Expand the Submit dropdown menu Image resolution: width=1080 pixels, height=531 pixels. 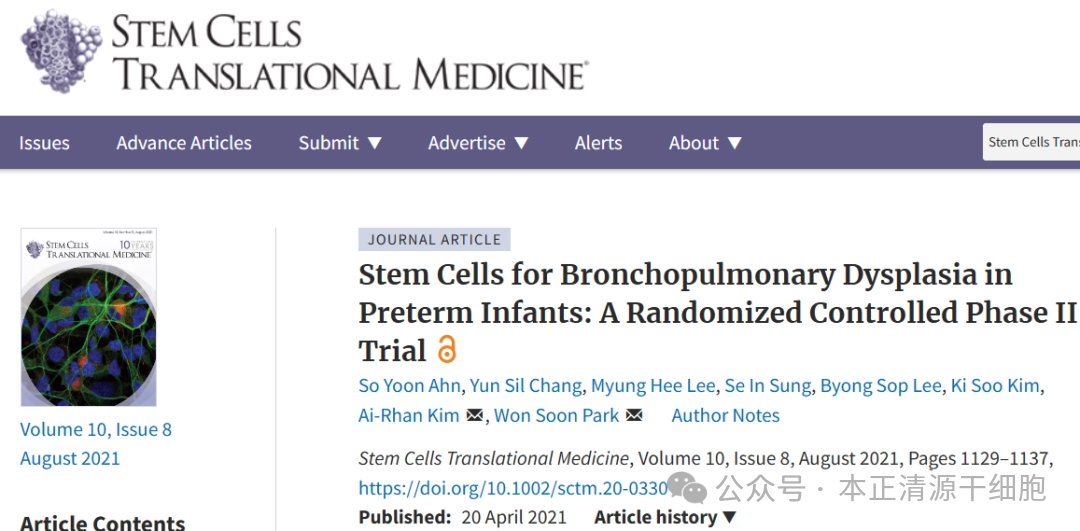coord(340,143)
